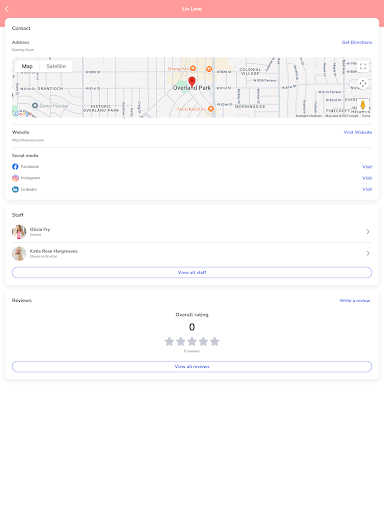Screen dimensions: 384x512
Task: Click the orange restaurant marker right of Strang Hall
Action: (209, 69)
